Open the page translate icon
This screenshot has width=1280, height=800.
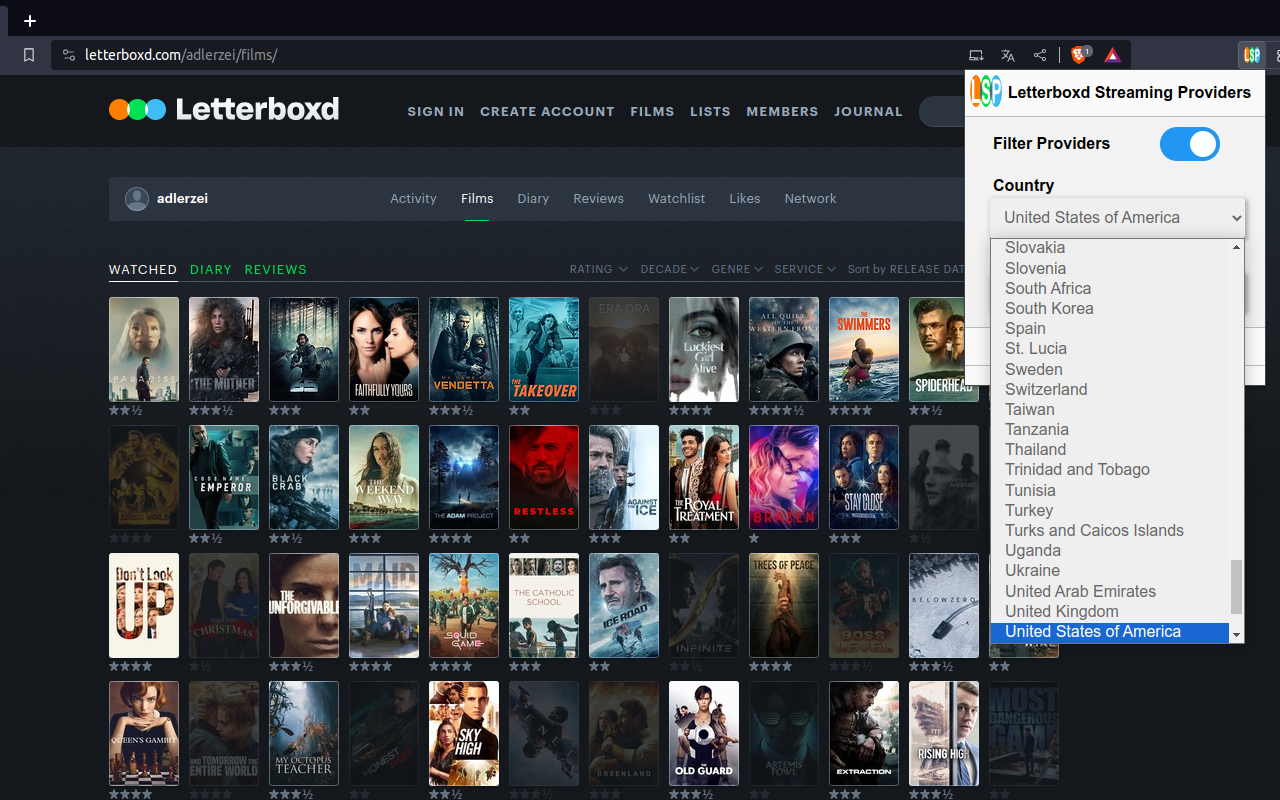[1008, 55]
